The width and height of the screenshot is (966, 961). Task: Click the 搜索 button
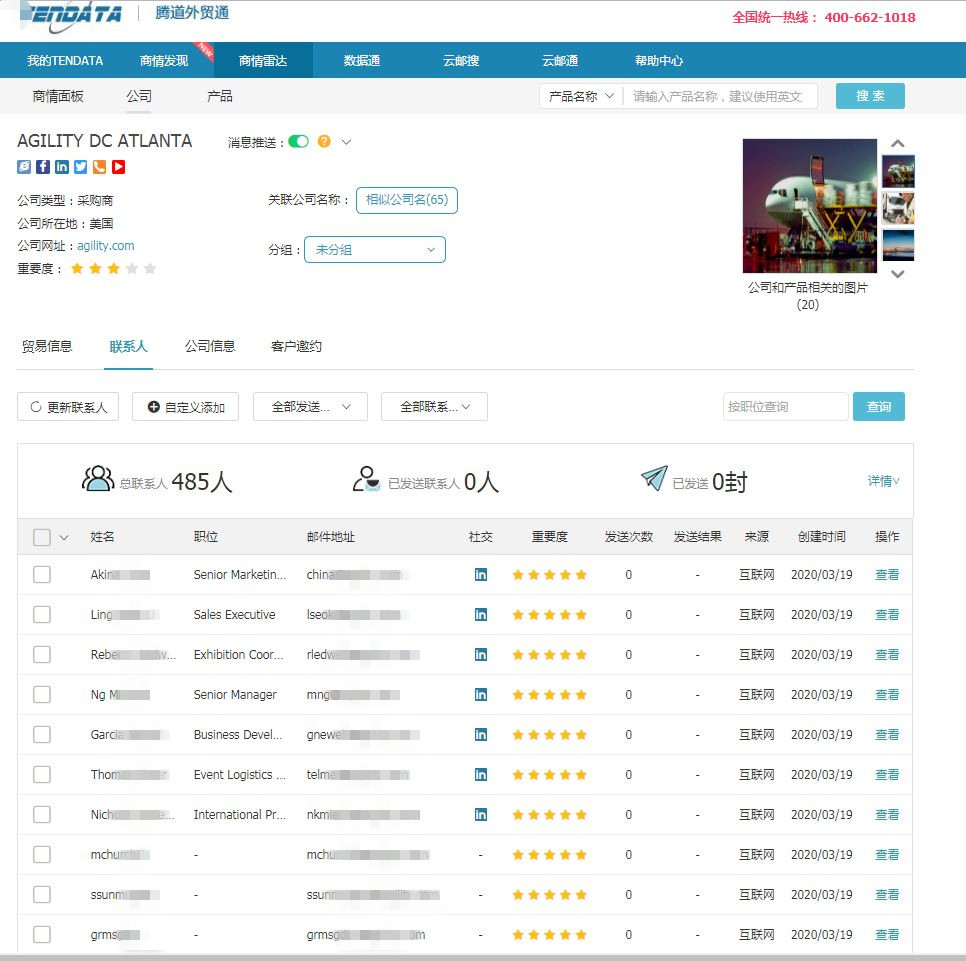coord(870,96)
